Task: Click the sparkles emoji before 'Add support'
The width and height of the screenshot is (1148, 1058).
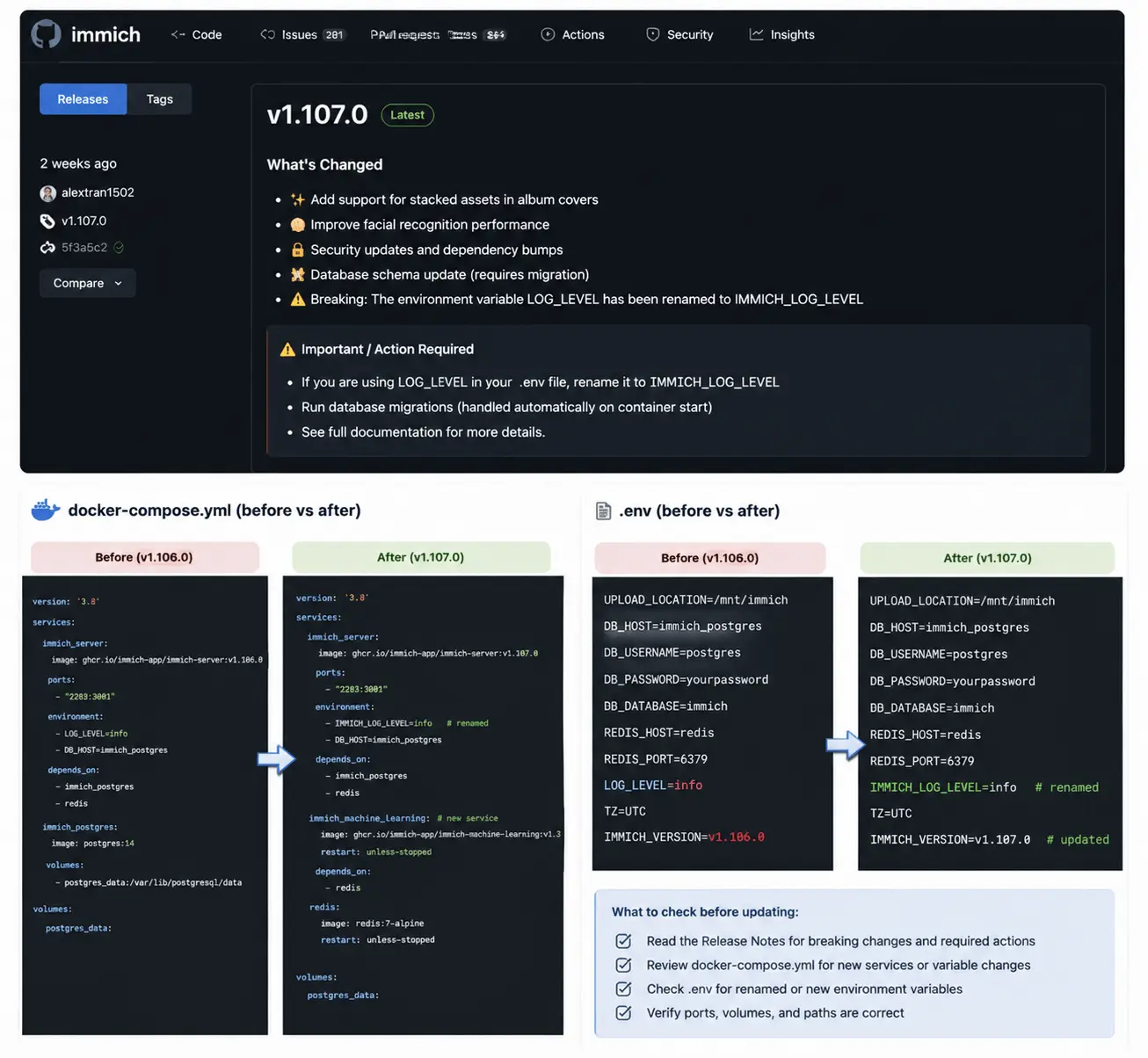Action: click(298, 199)
